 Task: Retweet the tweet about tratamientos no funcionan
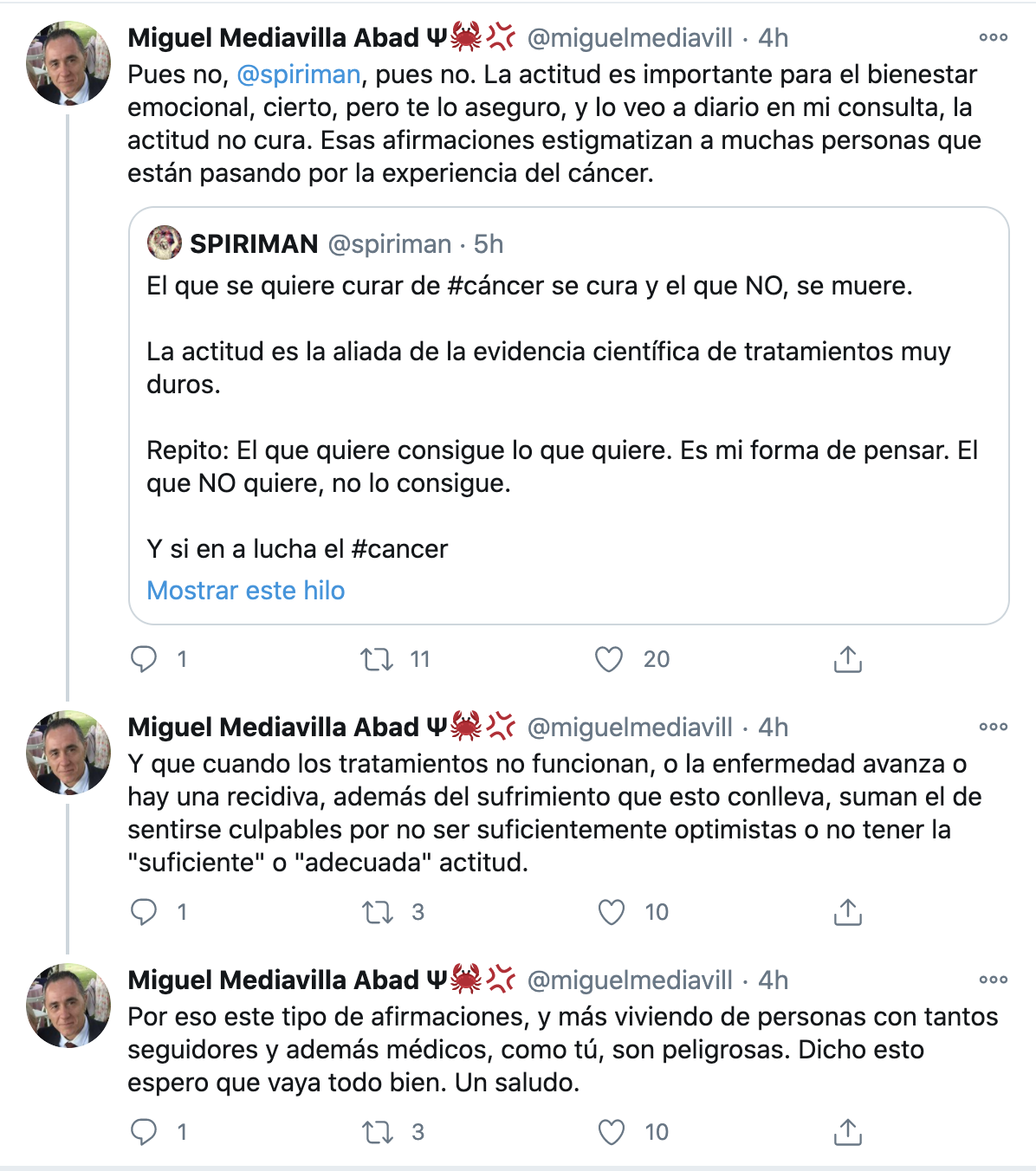click(x=379, y=912)
